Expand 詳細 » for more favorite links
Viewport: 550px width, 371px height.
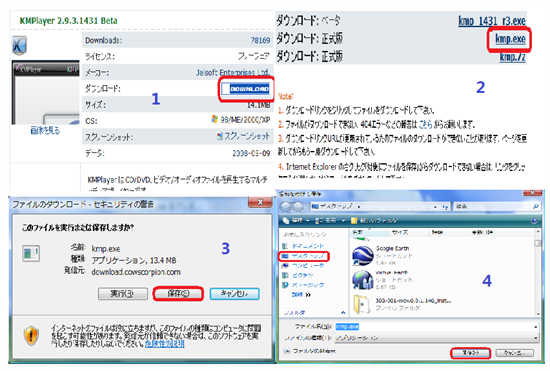point(301,295)
